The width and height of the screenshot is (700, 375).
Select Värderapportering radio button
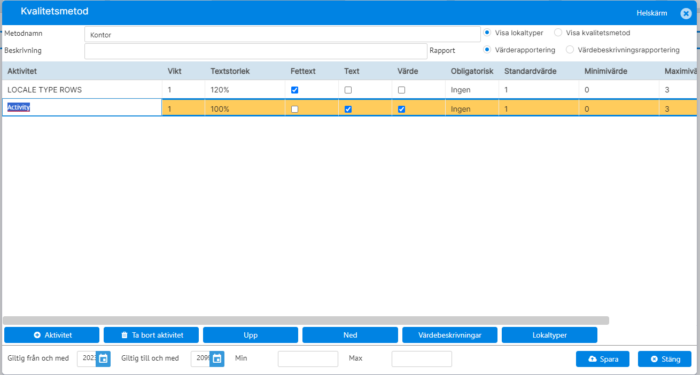click(487, 50)
